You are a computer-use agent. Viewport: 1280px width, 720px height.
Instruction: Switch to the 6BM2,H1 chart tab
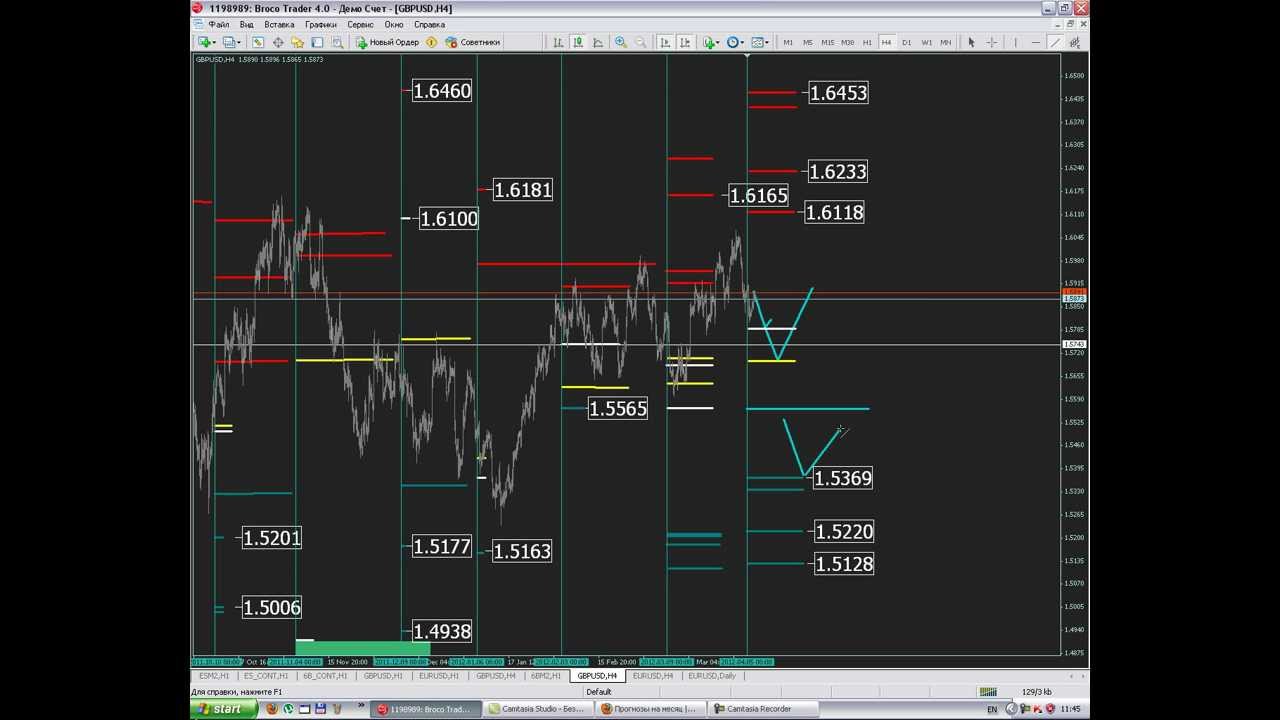pos(546,676)
